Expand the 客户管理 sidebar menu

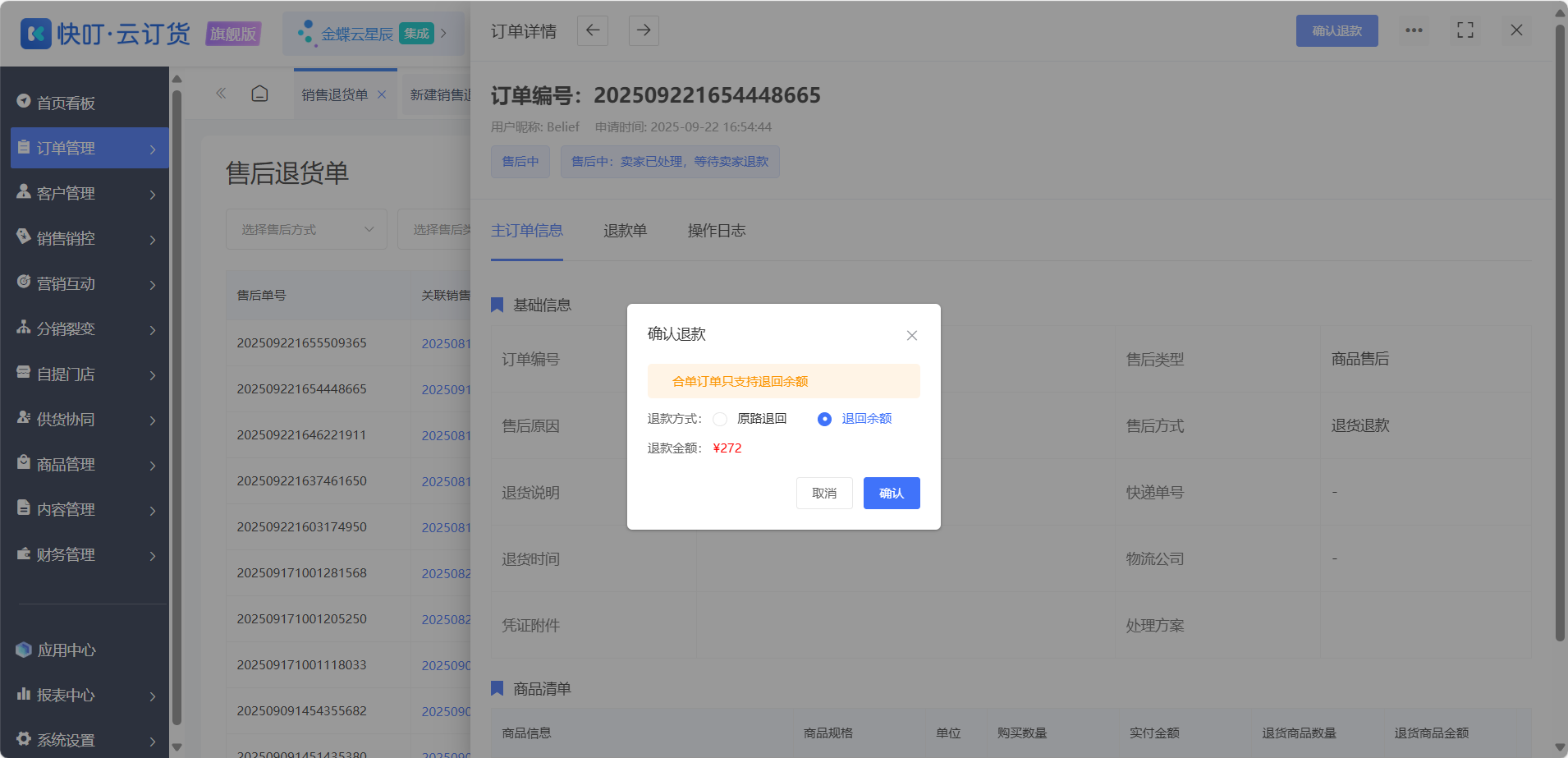tap(89, 193)
